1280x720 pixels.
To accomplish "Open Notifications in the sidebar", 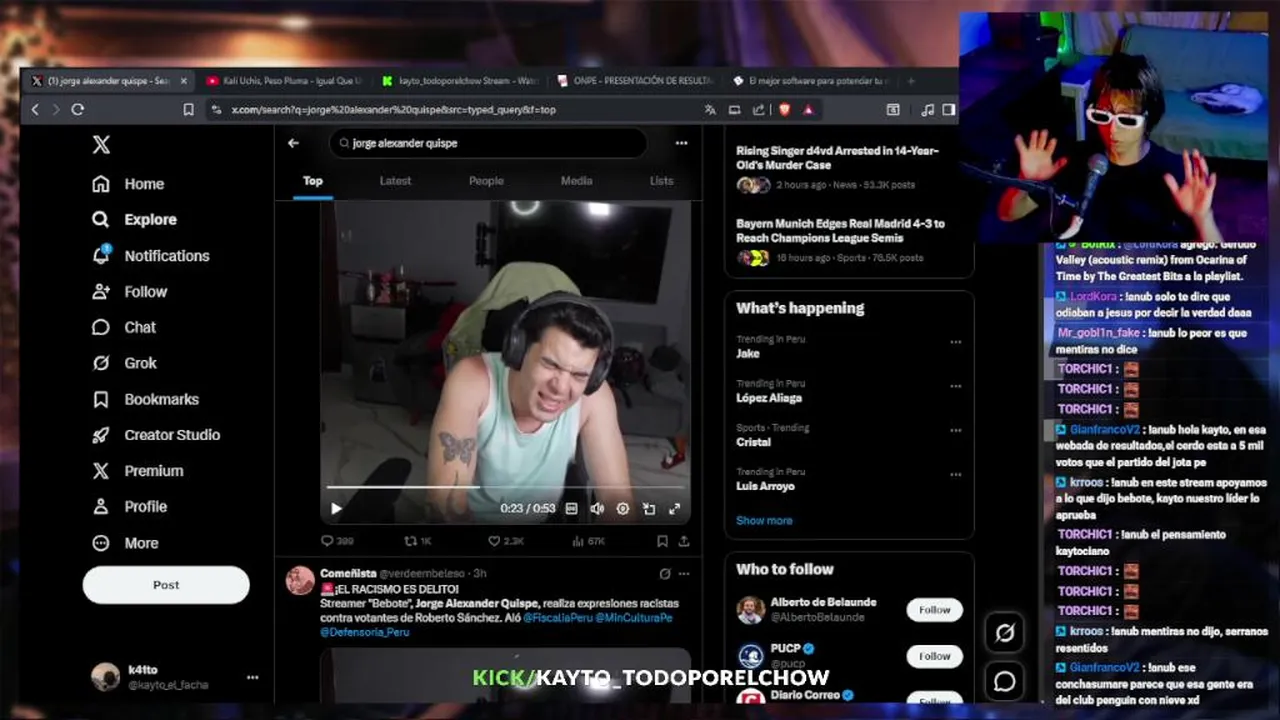I will pyautogui.click(x=151, y=256).
